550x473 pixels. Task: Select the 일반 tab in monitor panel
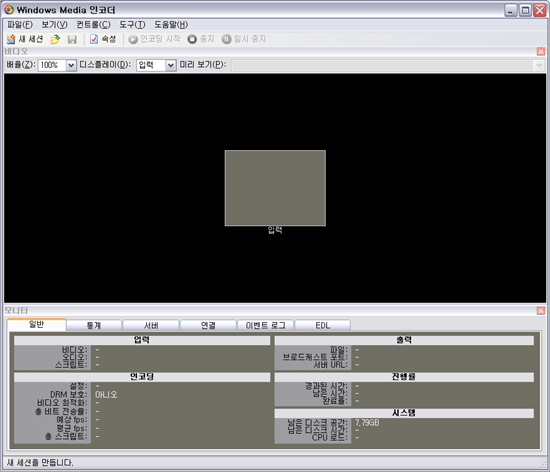coord(36,325)
